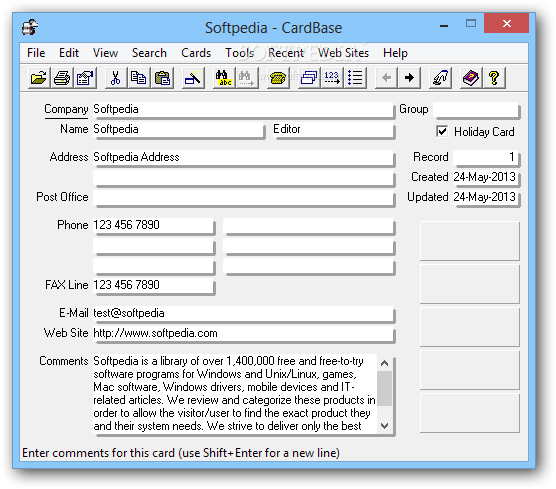
Task: Click the stacked cards icon
Action: pos(308,77)
